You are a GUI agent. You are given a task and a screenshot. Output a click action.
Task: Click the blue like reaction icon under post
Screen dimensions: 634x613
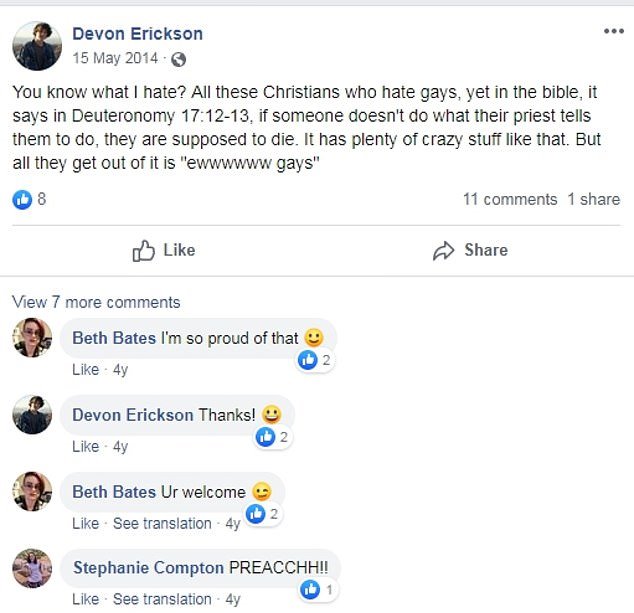[x=22, y=199]
